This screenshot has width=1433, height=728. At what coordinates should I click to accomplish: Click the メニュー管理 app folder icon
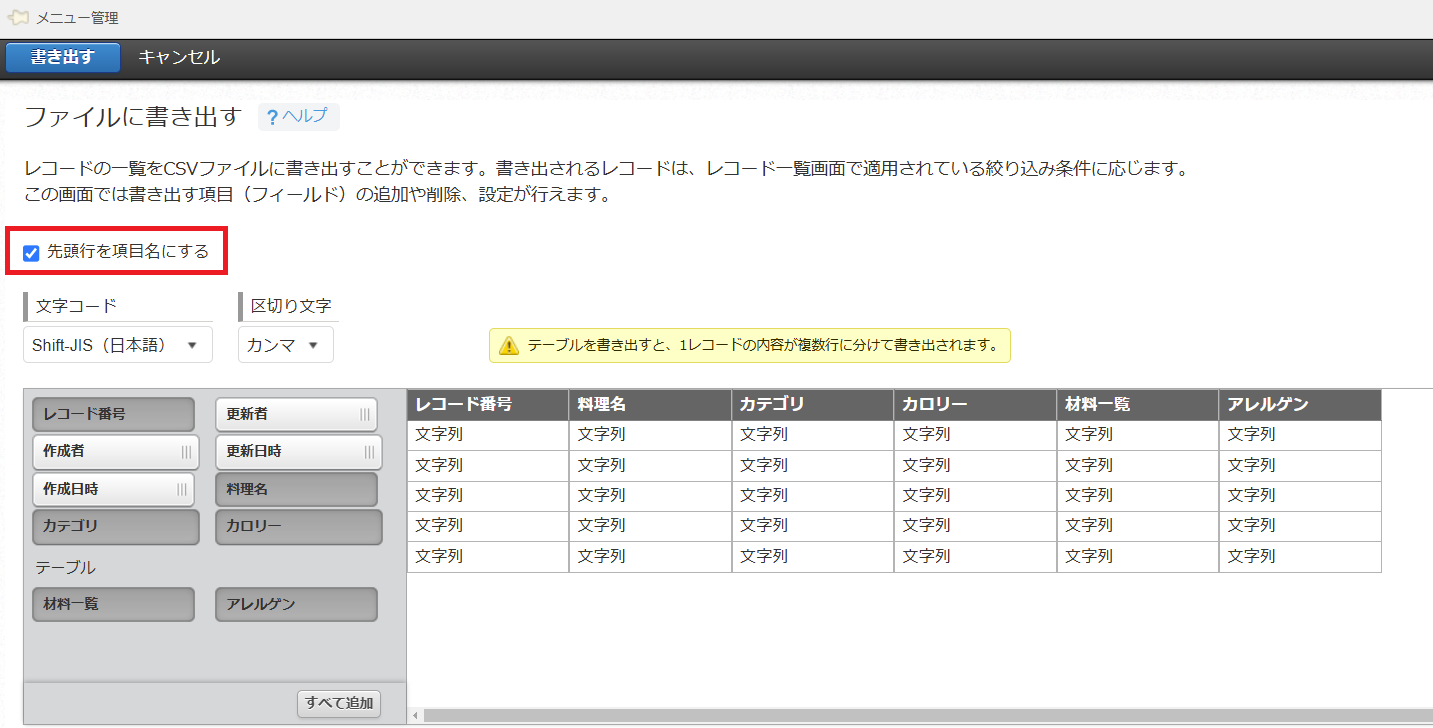click(18, 18)
